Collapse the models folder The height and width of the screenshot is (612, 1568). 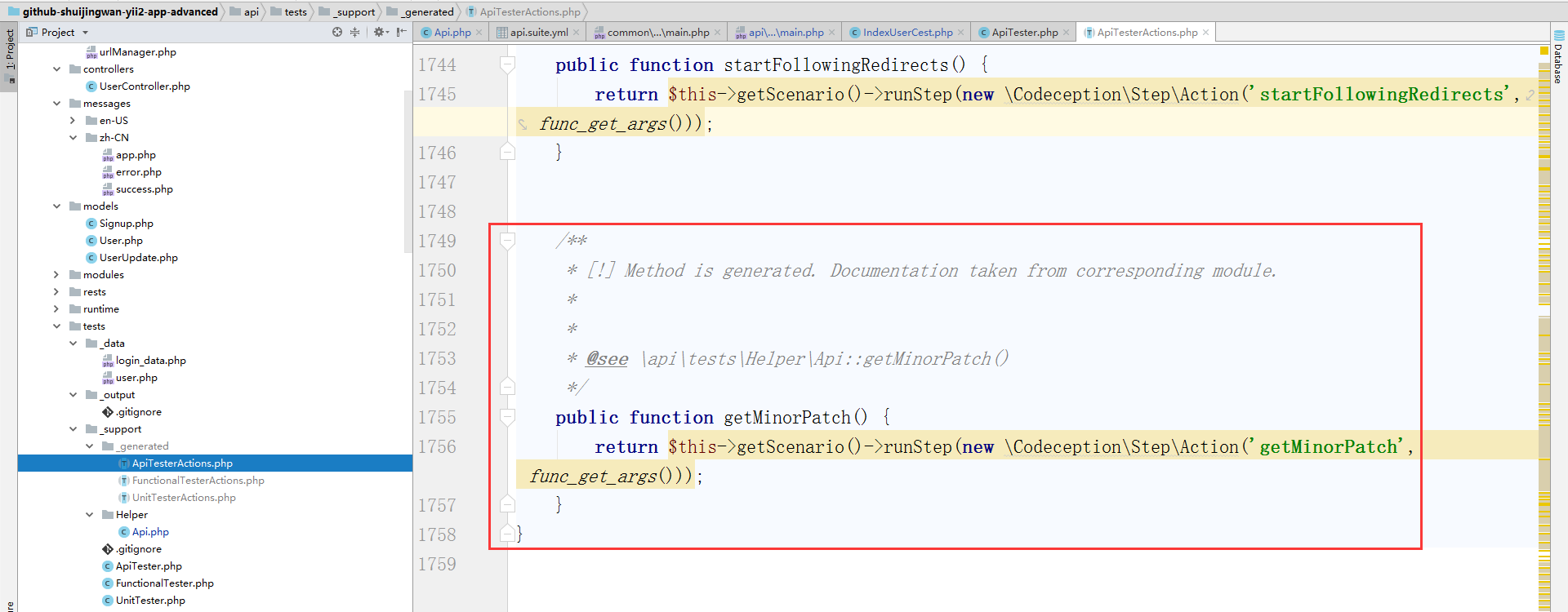(x=56, y=206)
